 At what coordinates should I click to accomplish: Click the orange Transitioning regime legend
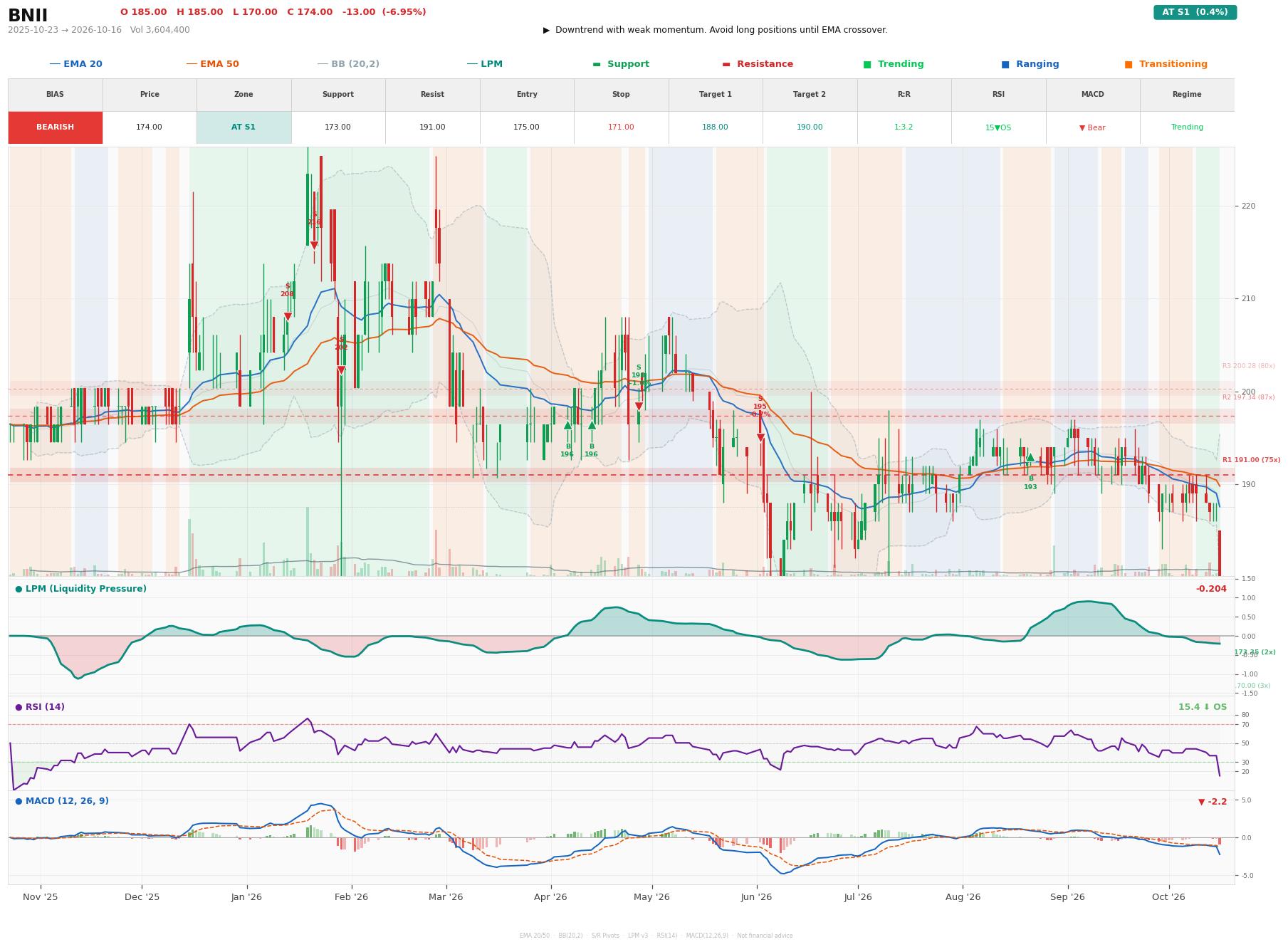click(1166, 64)
